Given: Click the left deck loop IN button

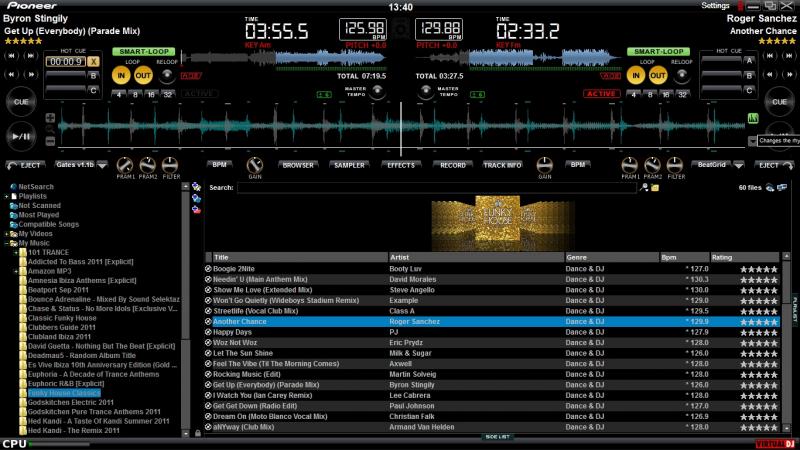Looking at the screenshot, I should click(x=121, y=75).
